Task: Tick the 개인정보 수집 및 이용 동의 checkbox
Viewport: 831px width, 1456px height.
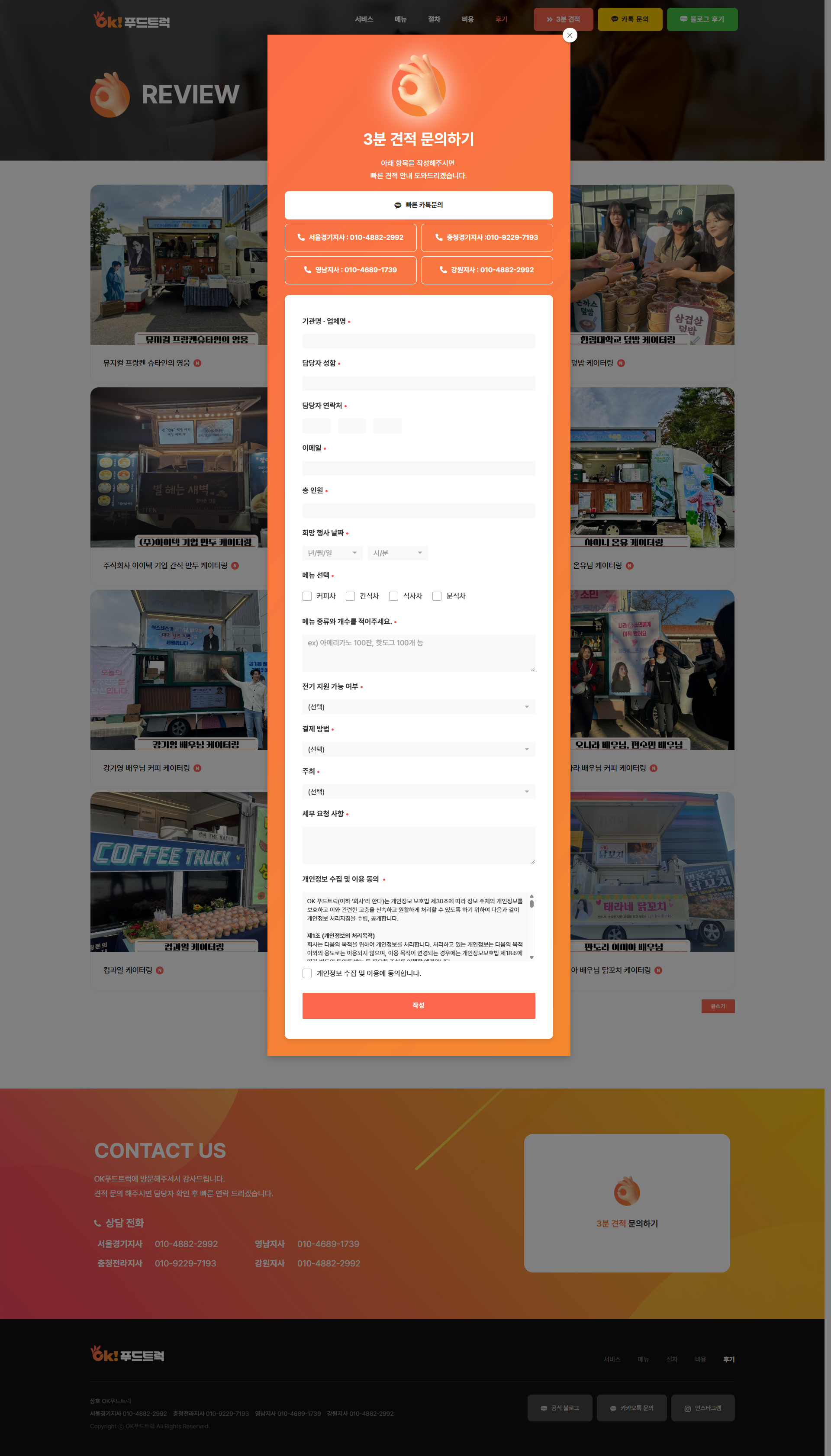Action: (x=307, y=973)
